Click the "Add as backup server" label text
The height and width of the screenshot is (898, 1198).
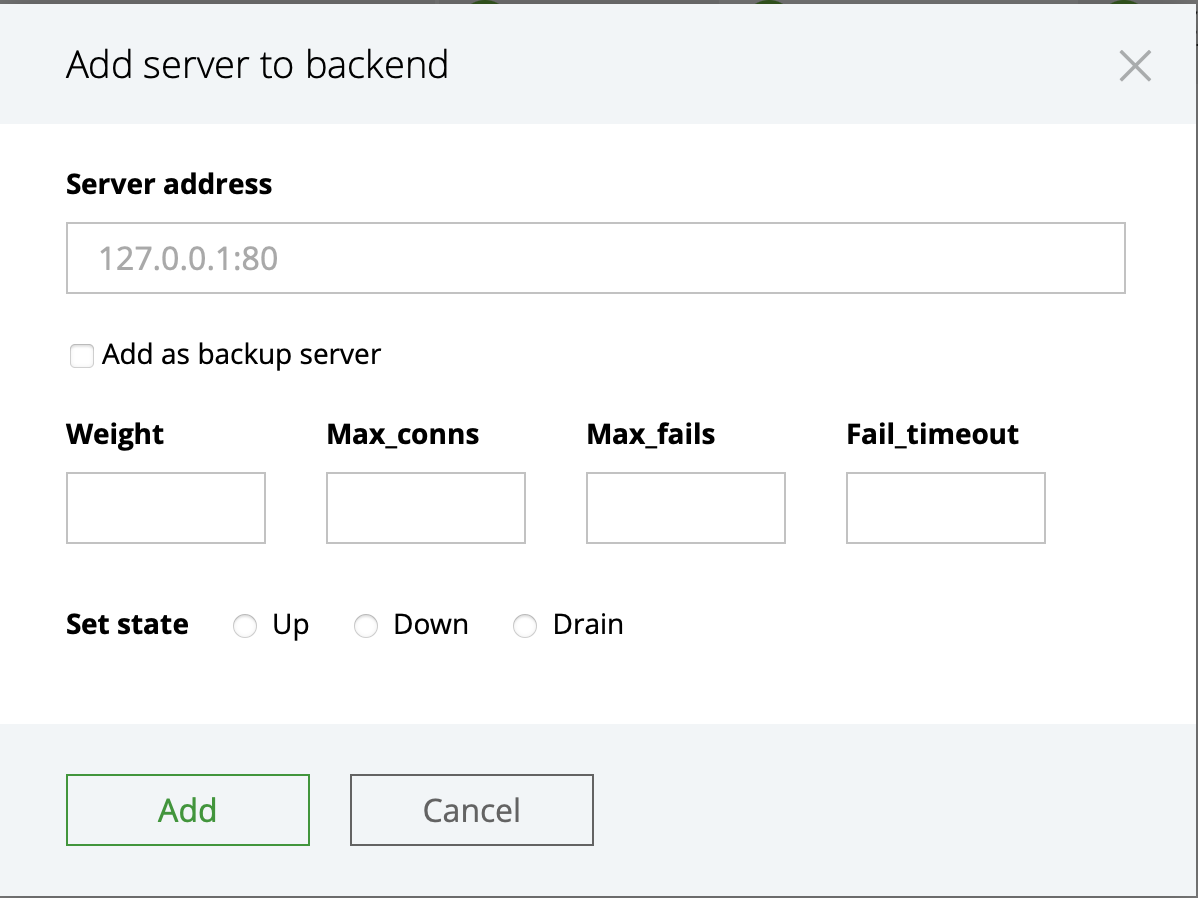click(241, 354)
